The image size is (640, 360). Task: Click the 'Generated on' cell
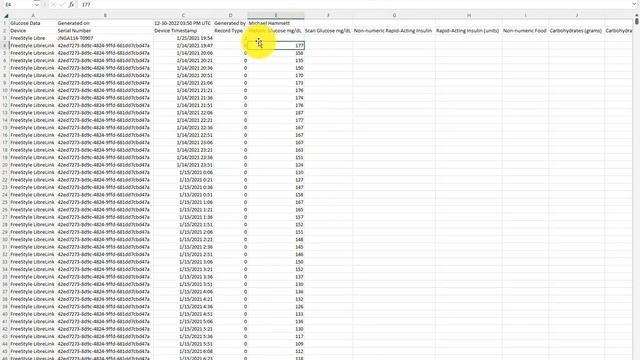tap(105, 23)
